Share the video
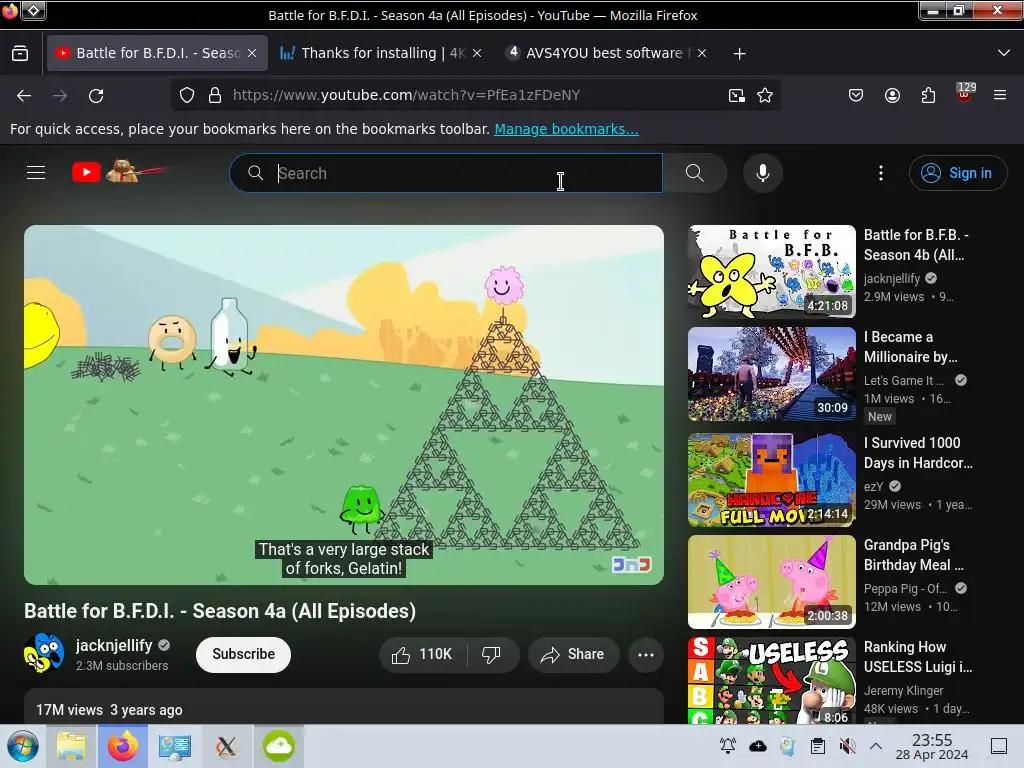The image size is (1024, 768). pos(573,654)
